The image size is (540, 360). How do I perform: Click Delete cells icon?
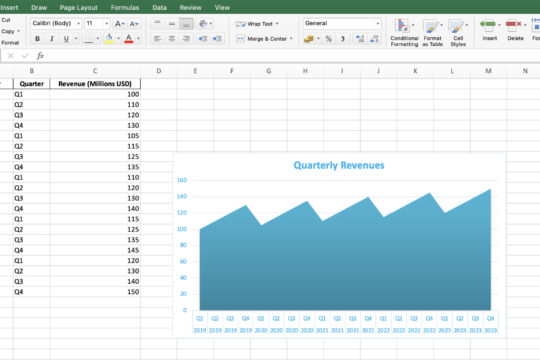[514, 24]
